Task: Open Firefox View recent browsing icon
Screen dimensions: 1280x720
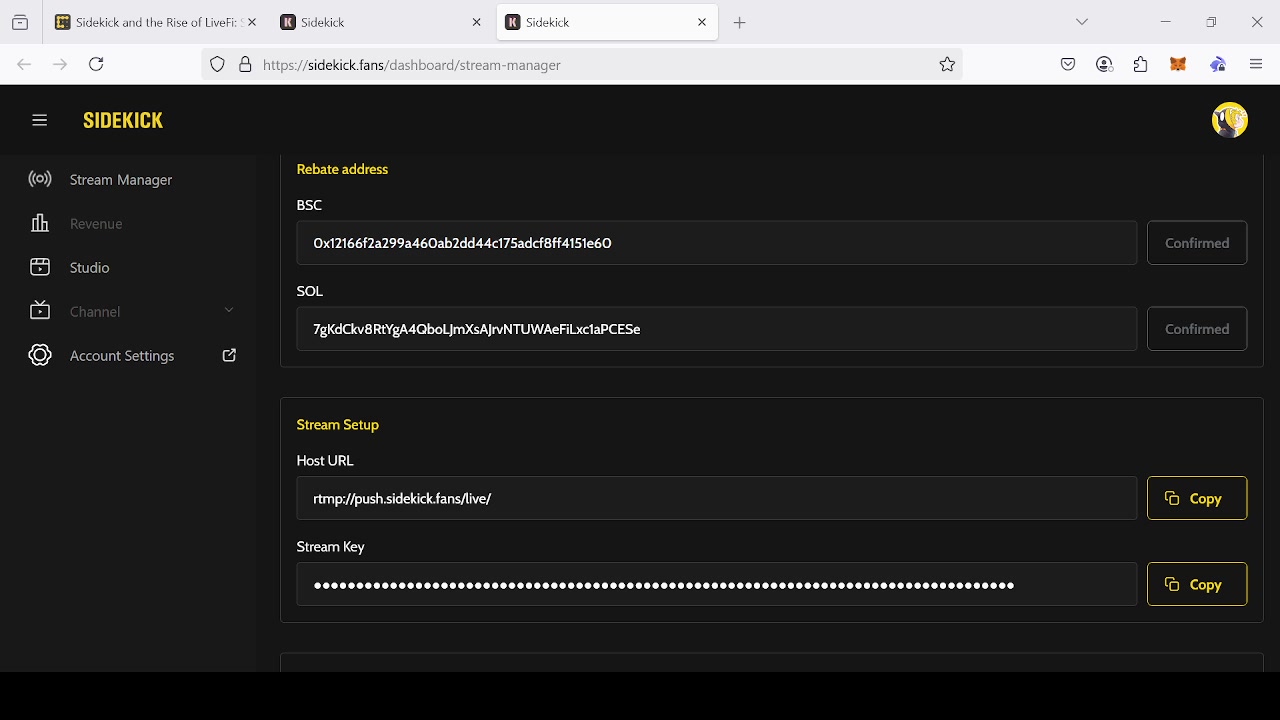Action: point(20,22)
